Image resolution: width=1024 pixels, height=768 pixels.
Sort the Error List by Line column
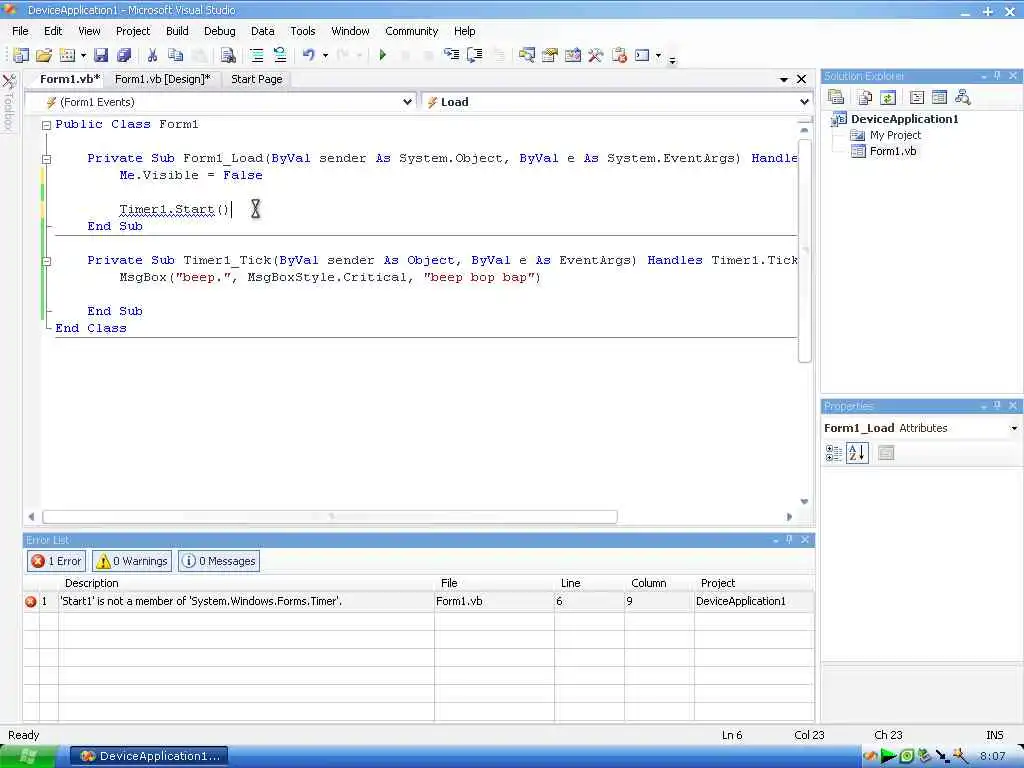tap(589, 583)
